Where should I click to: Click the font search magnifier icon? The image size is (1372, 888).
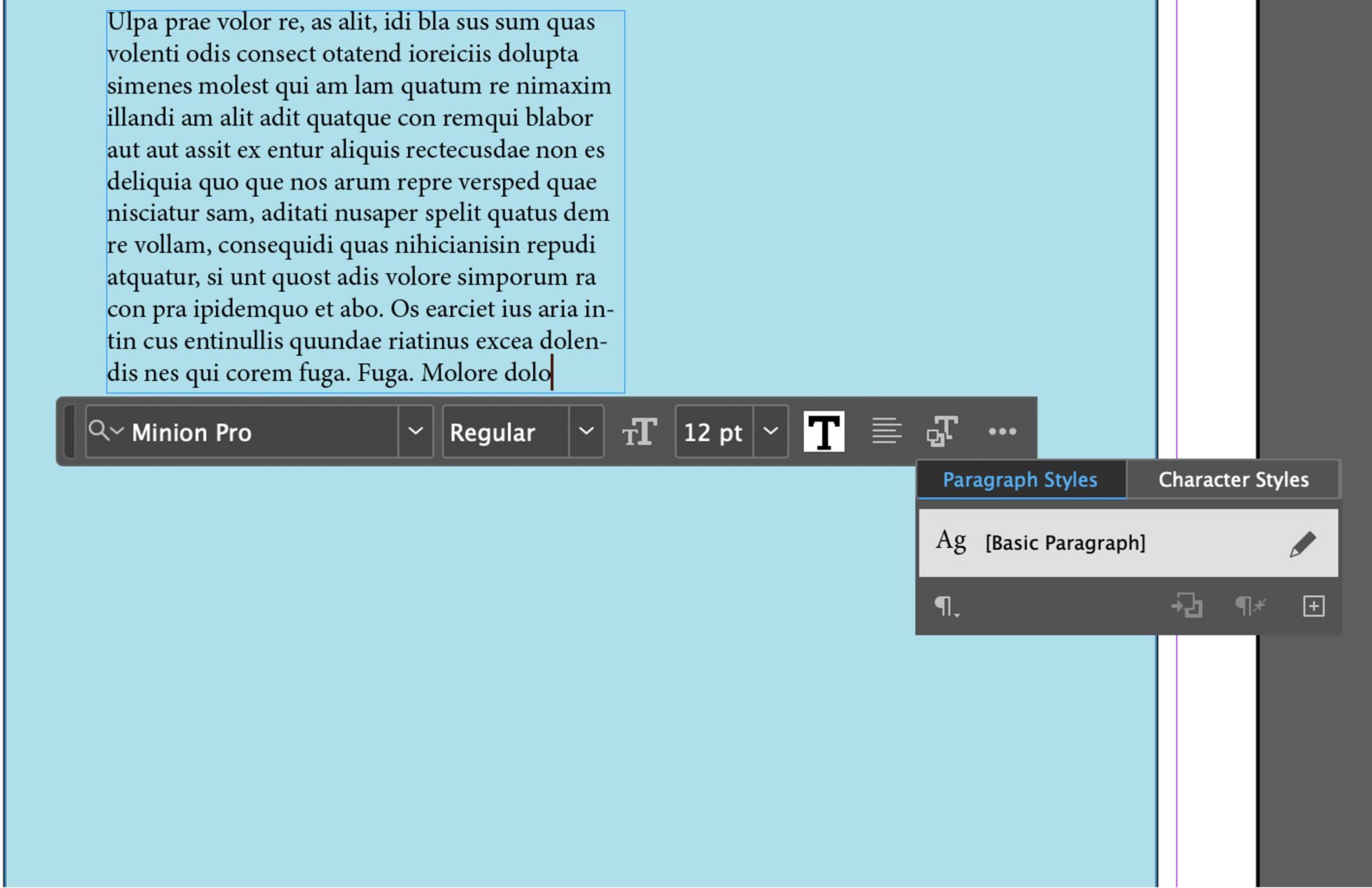(99, 431)
